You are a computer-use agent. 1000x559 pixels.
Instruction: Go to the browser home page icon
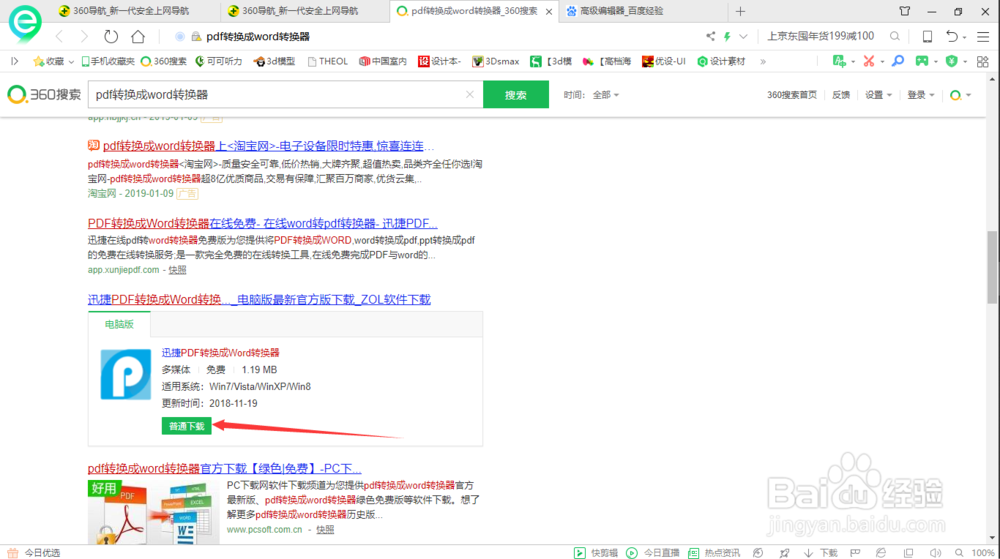click(138, 36)
